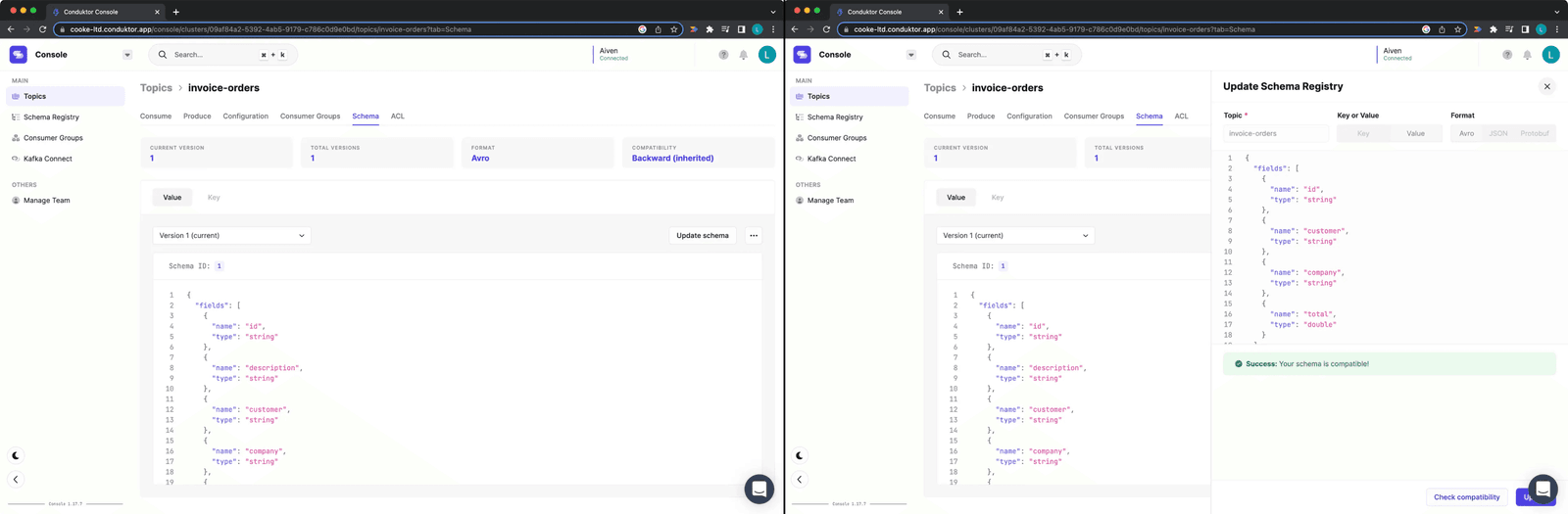Toggle dark mode moon icon in left window

pos(16,455)
